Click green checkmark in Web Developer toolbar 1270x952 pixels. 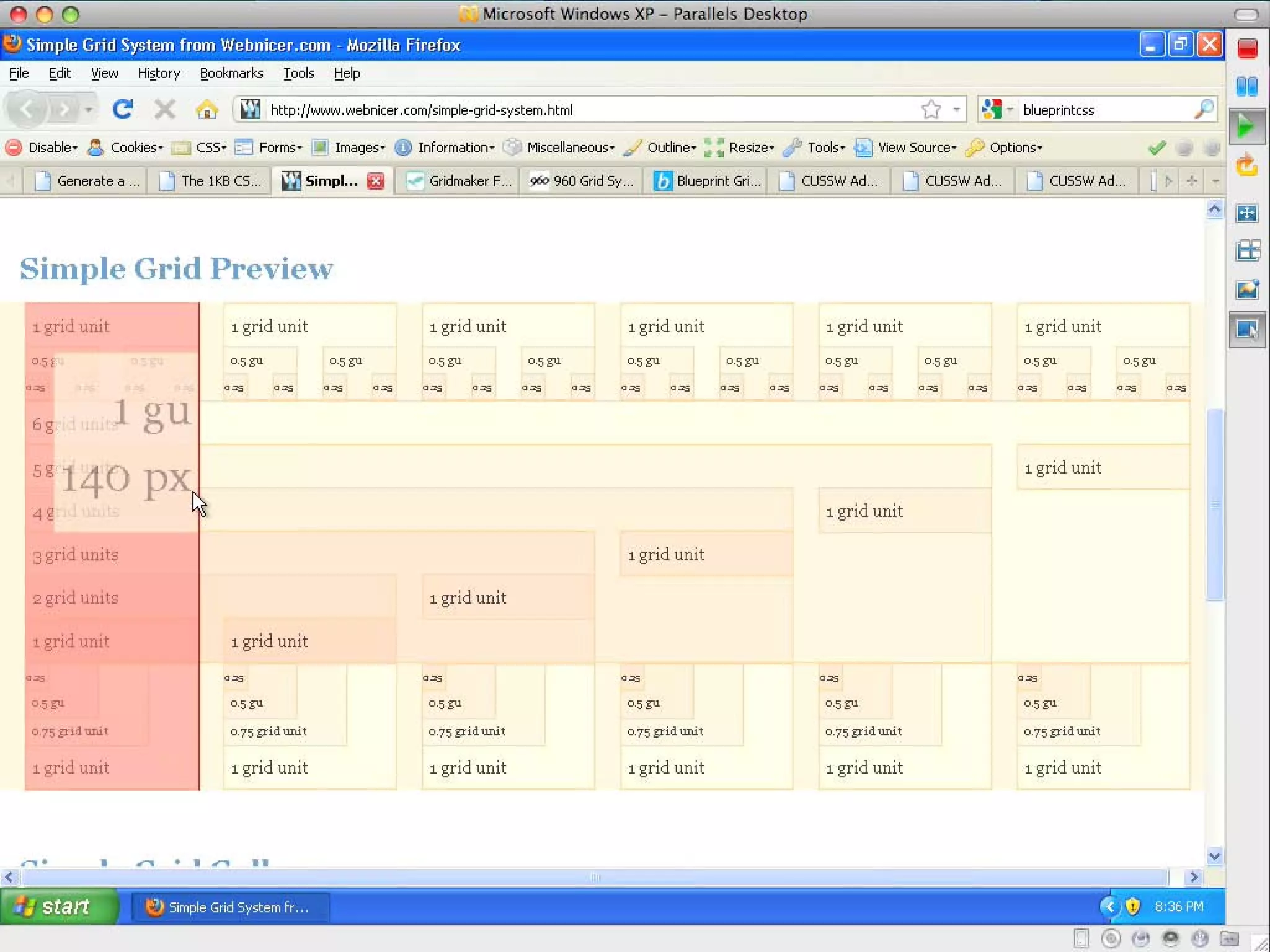coord(1157,148)
